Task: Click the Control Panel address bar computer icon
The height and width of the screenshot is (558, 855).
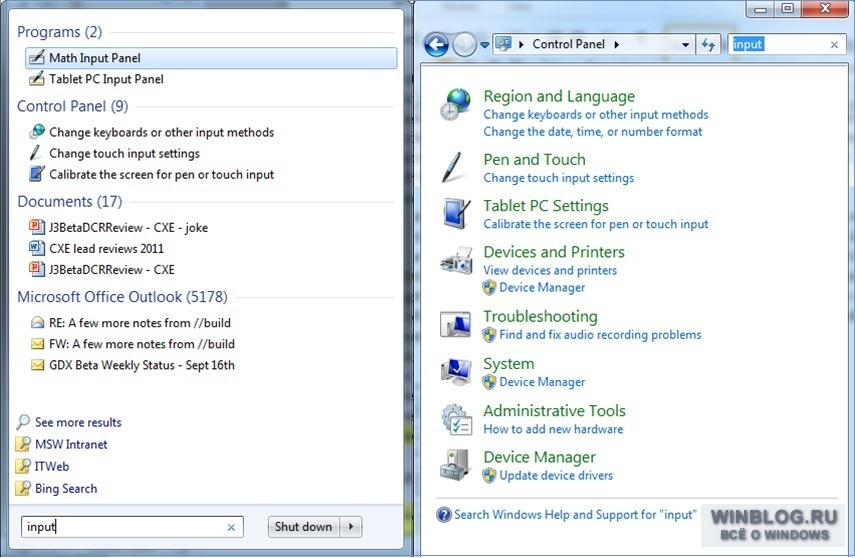Action: pos(504,44)
